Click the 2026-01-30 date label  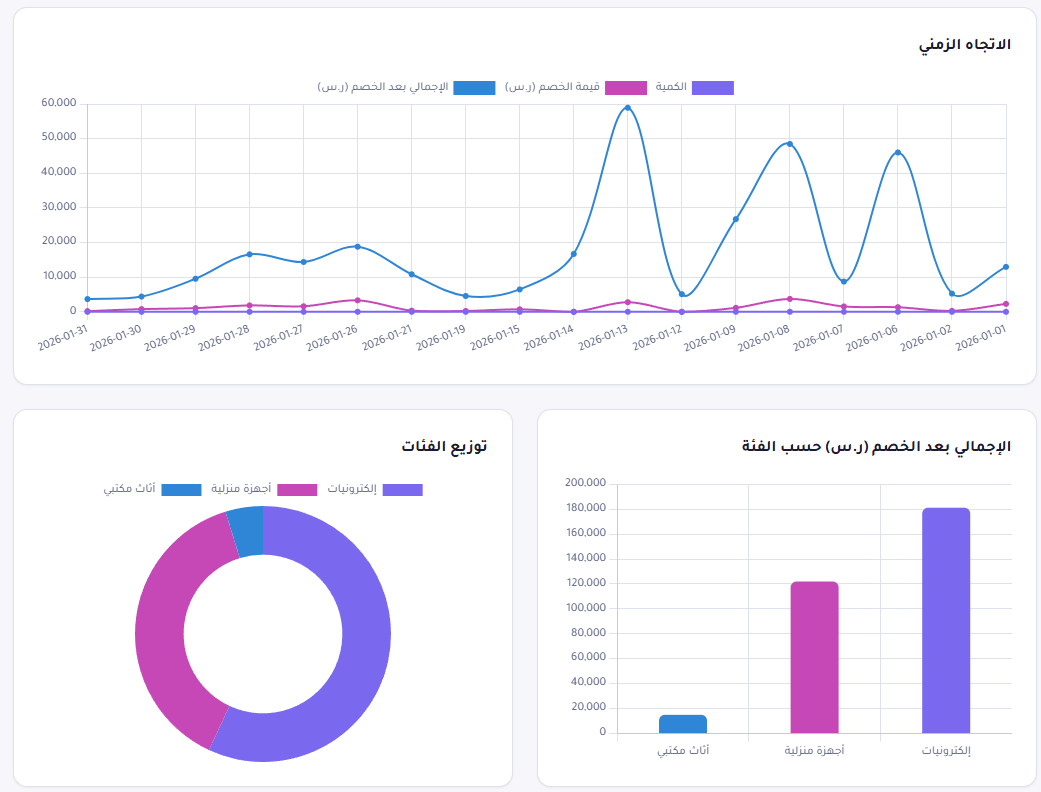116,337
